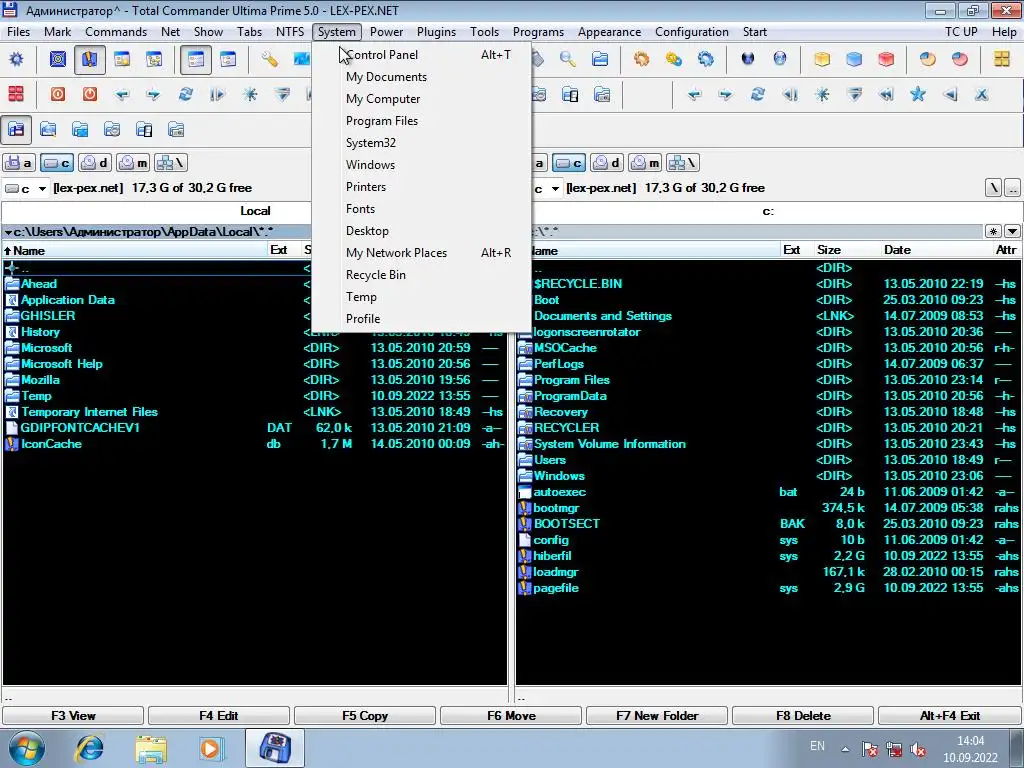Click the F3 View button
1024x768 pixels.
73,716
